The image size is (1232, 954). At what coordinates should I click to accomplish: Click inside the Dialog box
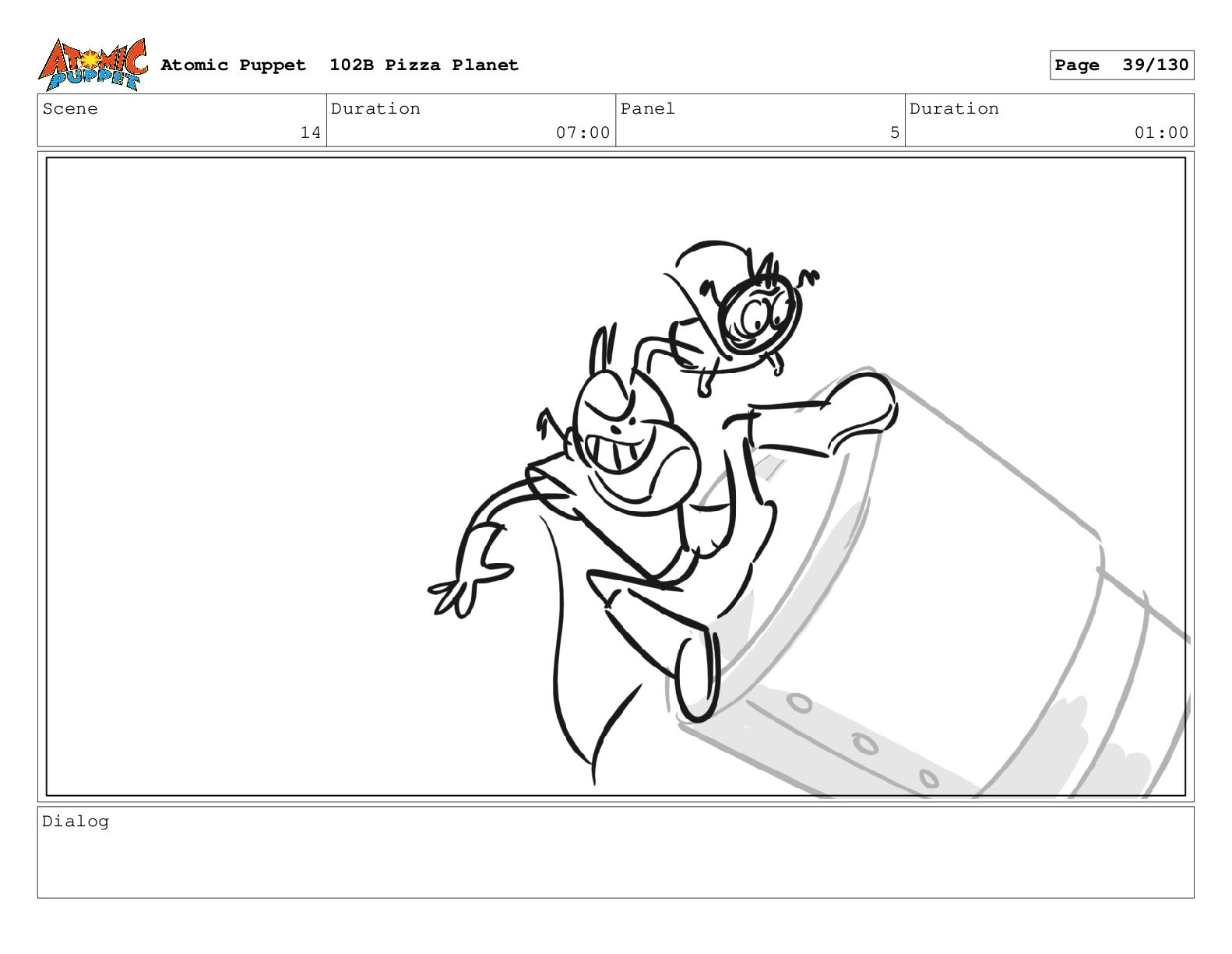tap(616, 852)
